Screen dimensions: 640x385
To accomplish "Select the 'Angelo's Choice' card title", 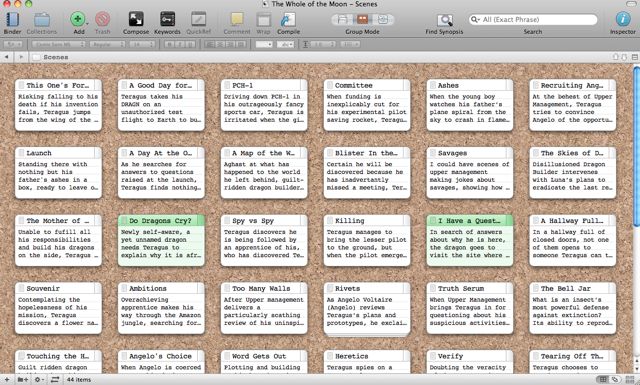I will point(160,356).
